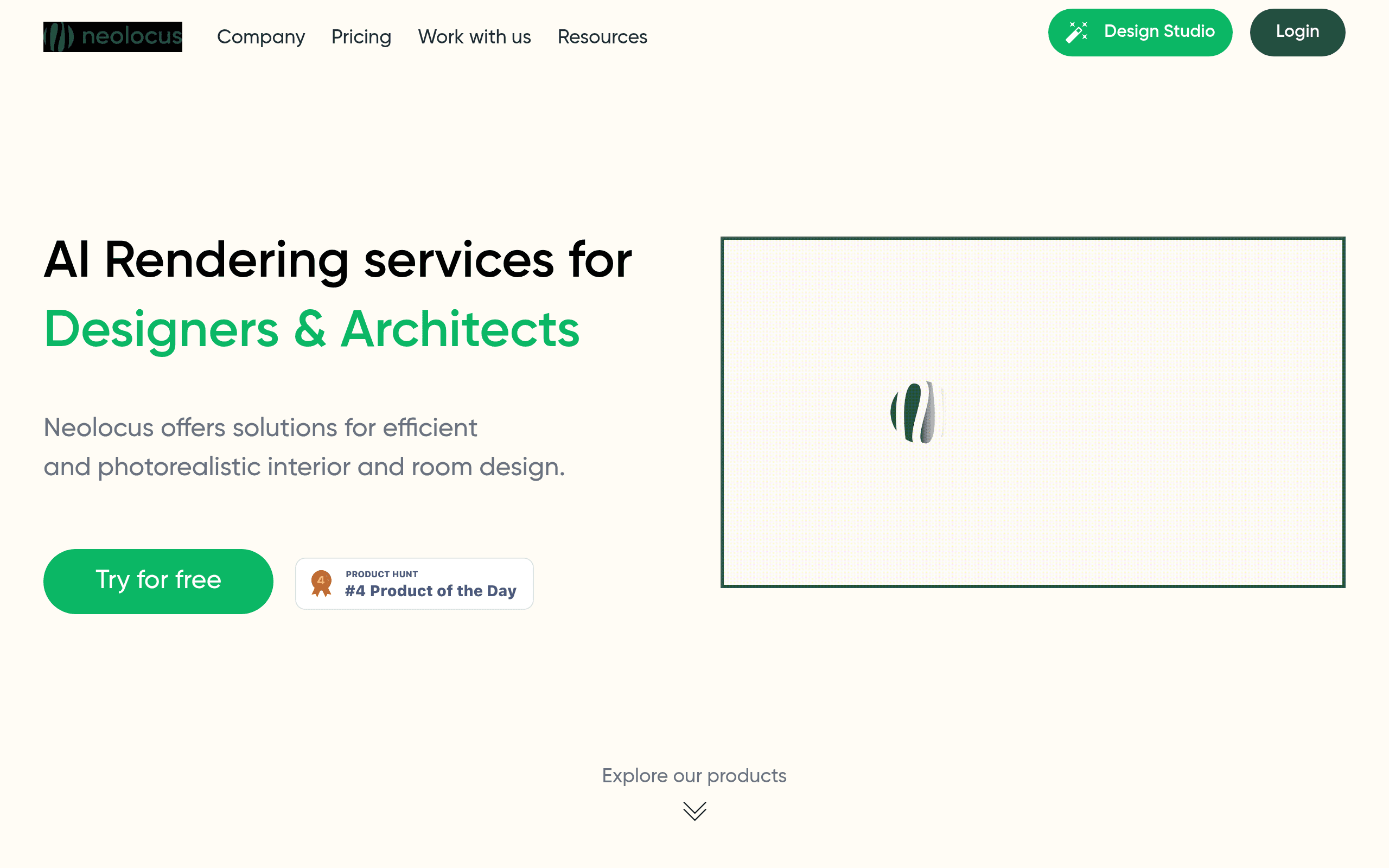Open the Work with us menu
1389x868 pixels.
474,37
